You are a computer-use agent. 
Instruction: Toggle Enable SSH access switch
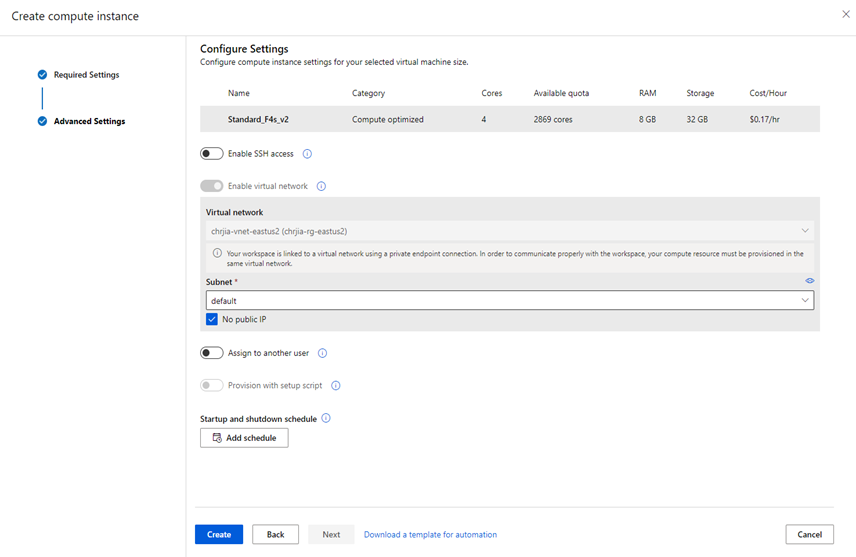pyautogui.click(x=212, y=154)
